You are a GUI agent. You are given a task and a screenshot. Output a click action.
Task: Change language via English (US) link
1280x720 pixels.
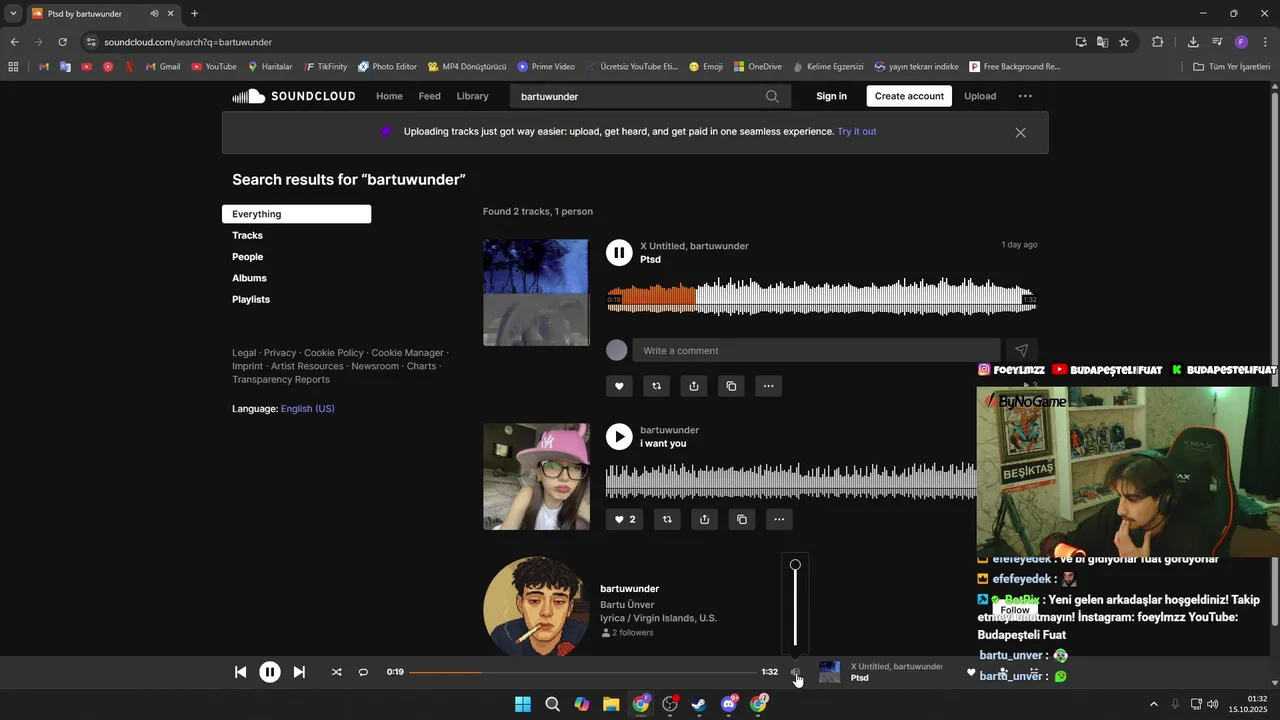pos(308,409)
